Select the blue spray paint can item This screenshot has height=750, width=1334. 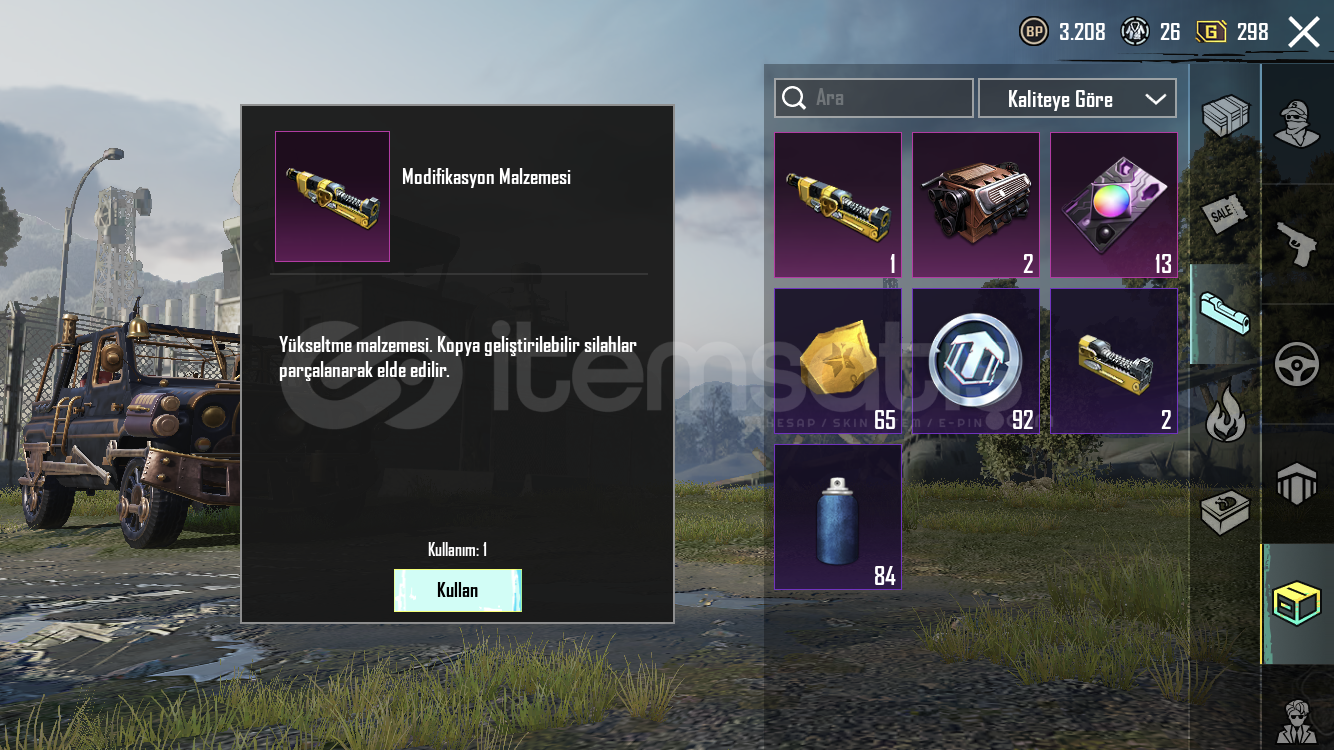tap(838, 517)
